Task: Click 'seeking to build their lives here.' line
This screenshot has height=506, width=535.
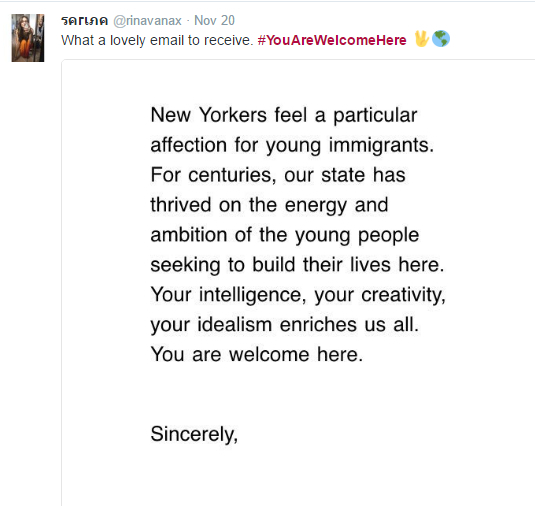Action: pyautogui.click(x=297, y=265)
